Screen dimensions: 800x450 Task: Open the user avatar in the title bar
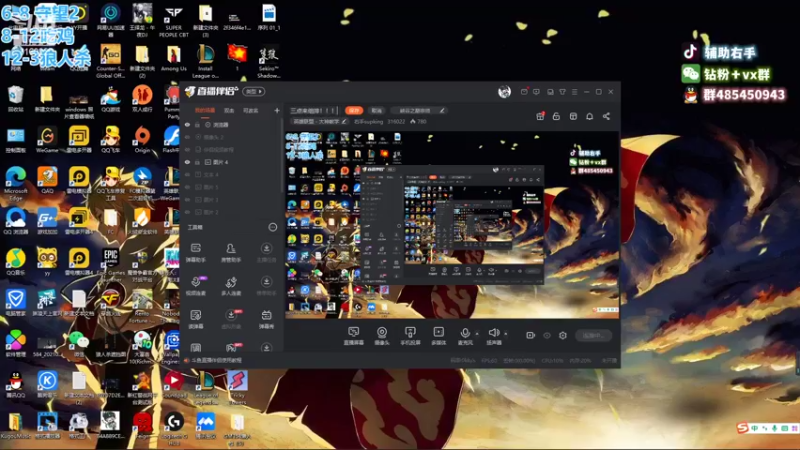coord(504,92)
